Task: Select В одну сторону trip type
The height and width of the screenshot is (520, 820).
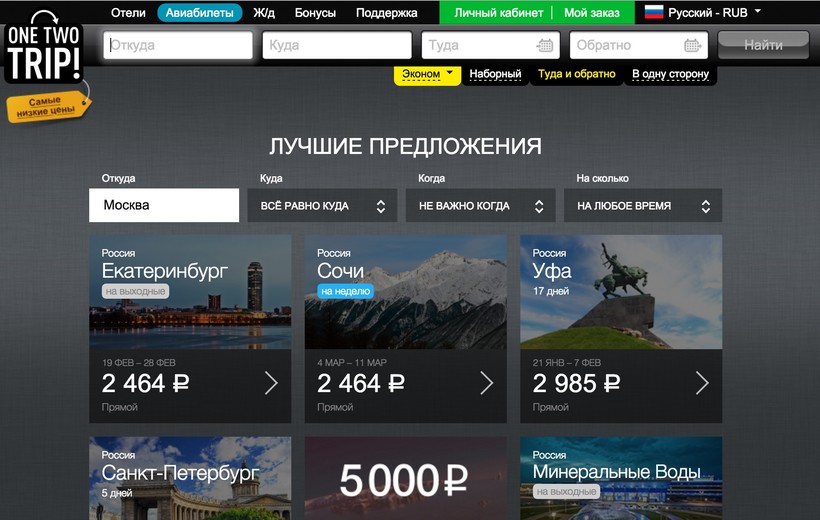Action: pos(670,74)
